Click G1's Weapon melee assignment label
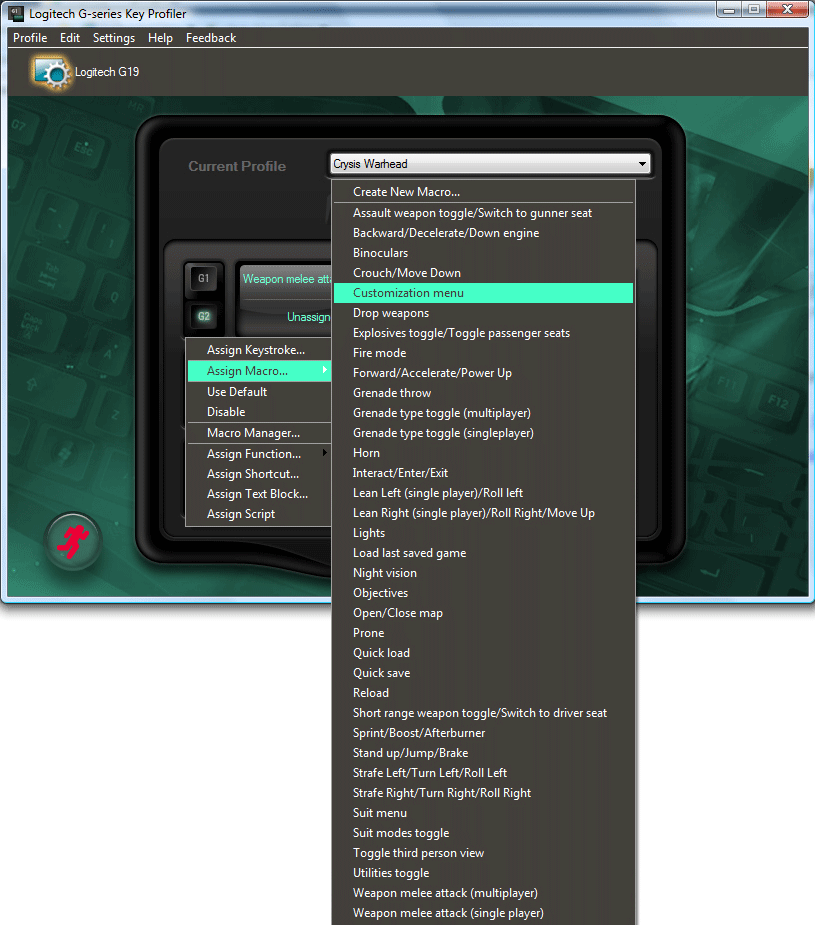 pos(287,279)
